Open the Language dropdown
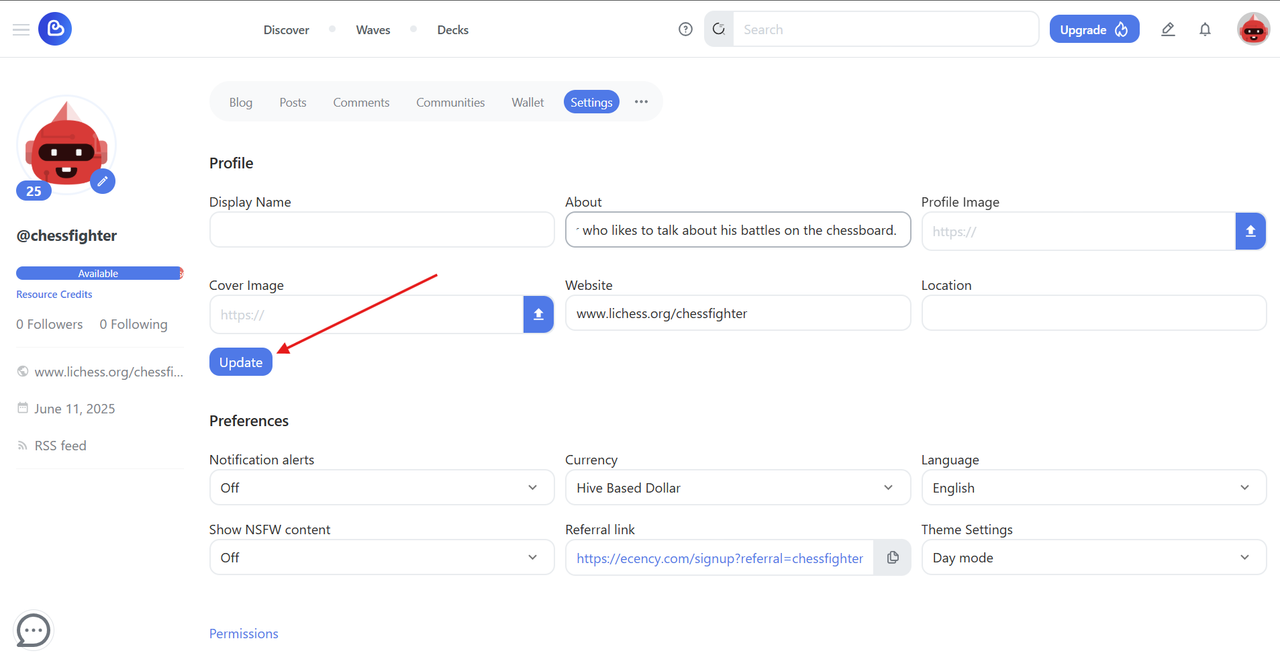The image size is (1280, 663). click(x=1094, y=487)
